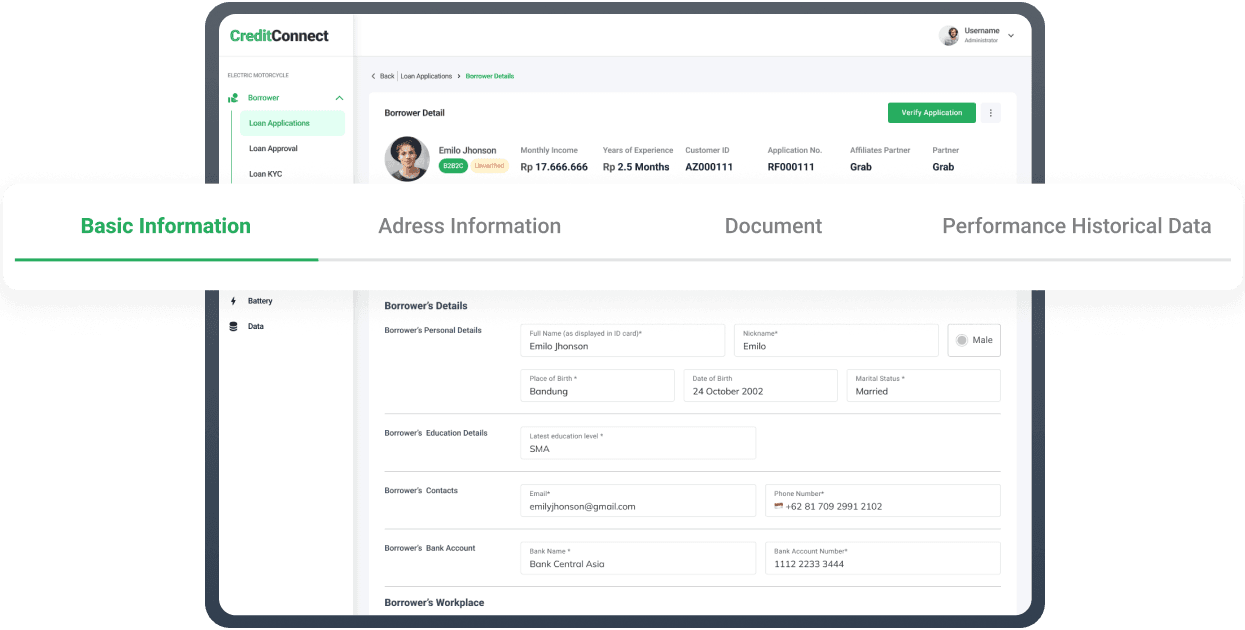This screenshot has width=1245, height=630.
Task: Click the Unverified status badge
Action: pos(488,166)
